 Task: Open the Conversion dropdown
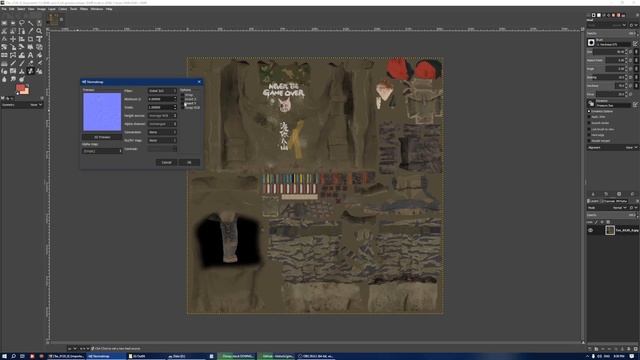(x=162, y=132)
